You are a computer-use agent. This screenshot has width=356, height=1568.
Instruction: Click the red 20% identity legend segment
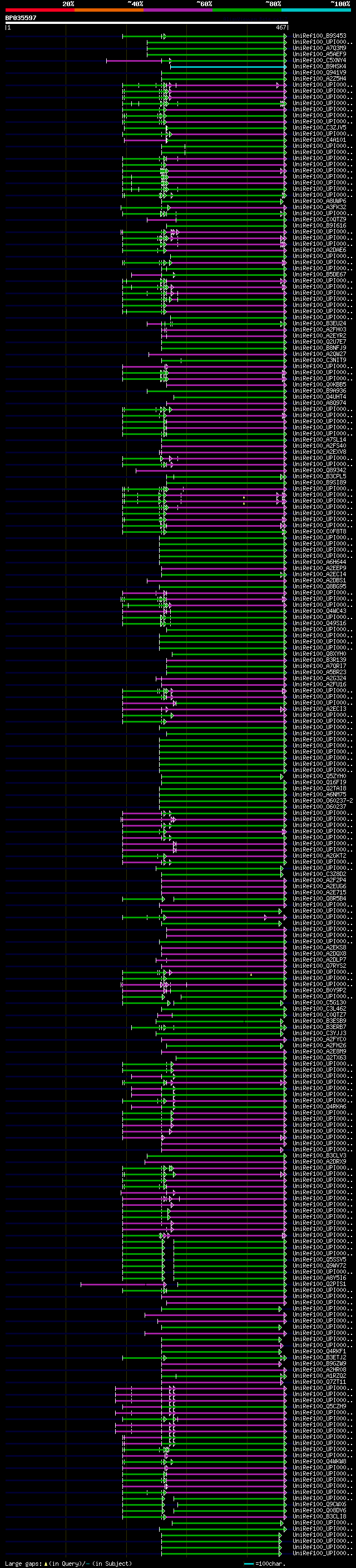click(x=40, y=10)
